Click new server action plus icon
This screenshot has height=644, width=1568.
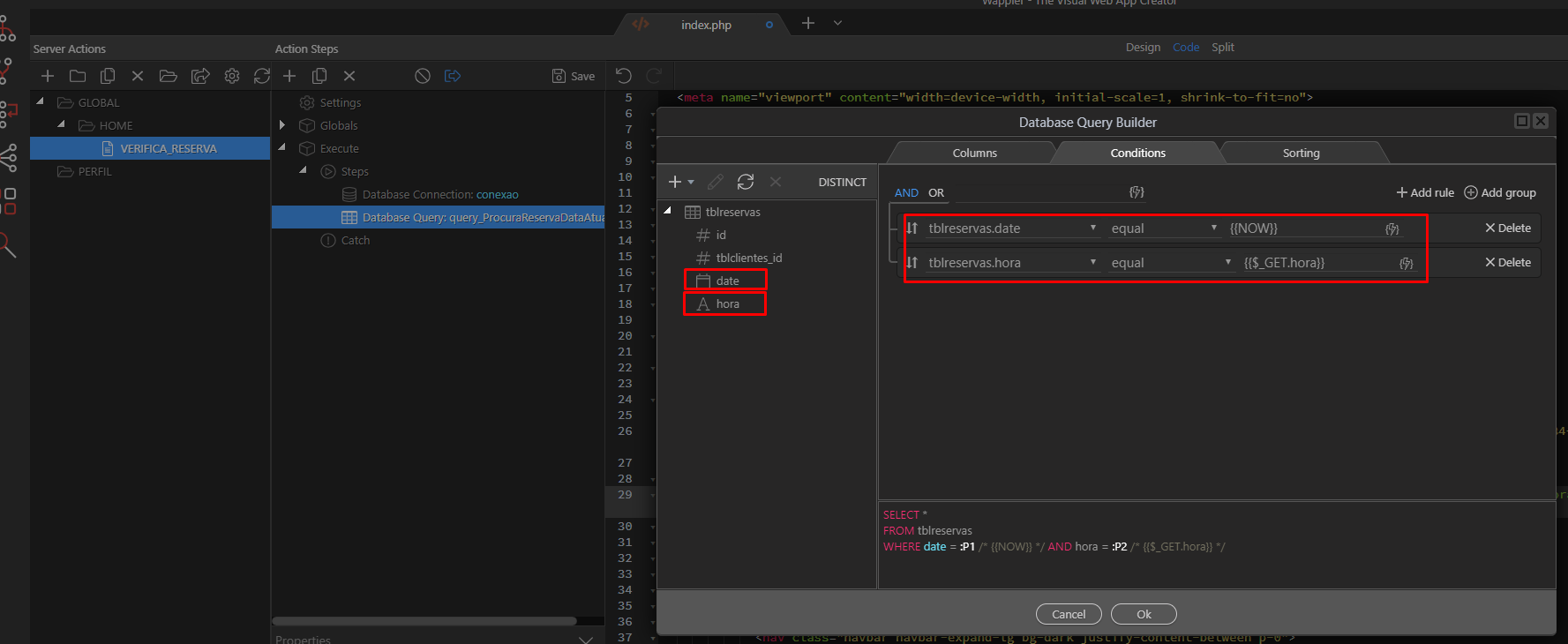click(x=48, y=76)
